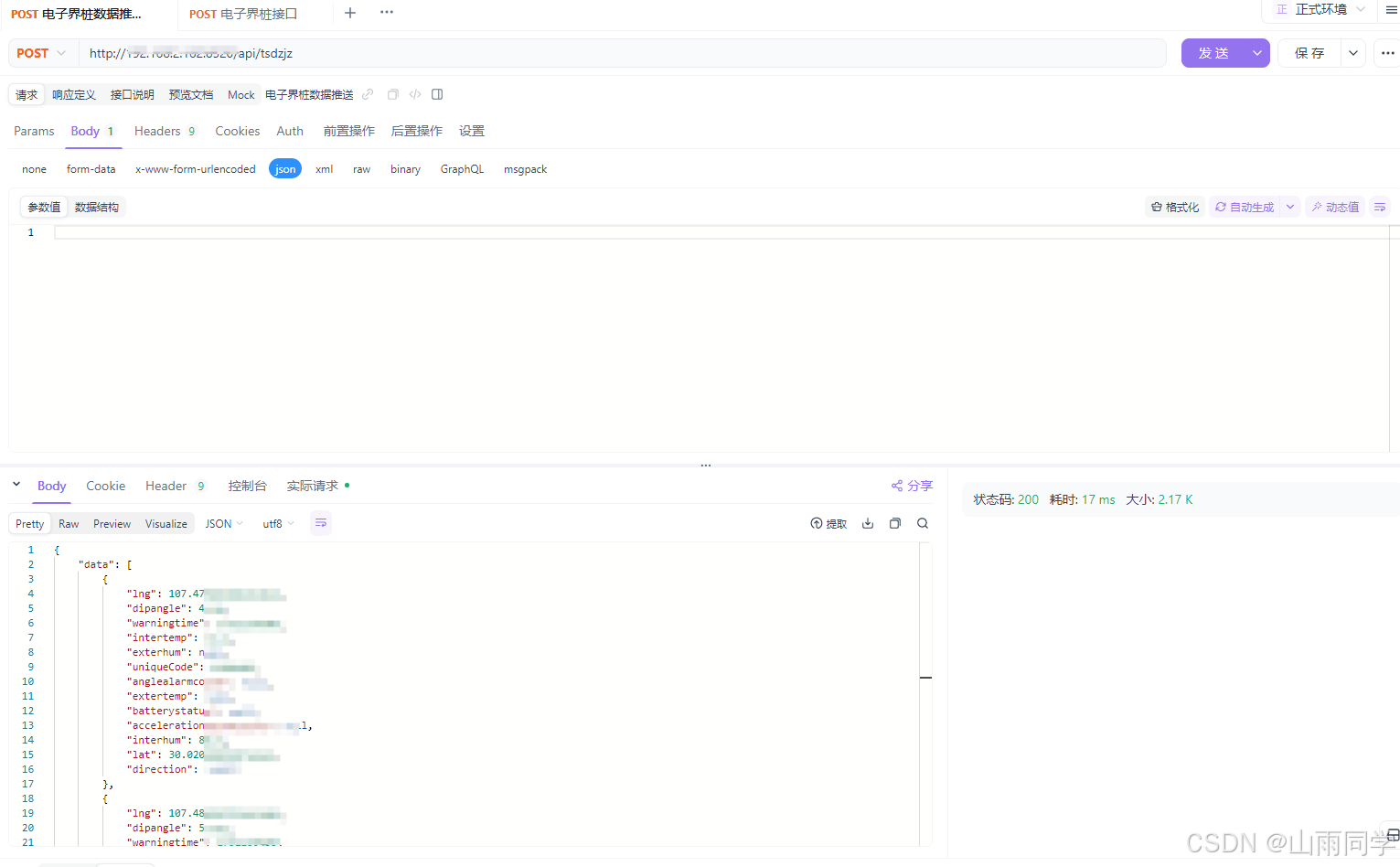Viewport: 1400px width, 867px height.
Task: Click 保存 save button
Action: click(1309, 53)
